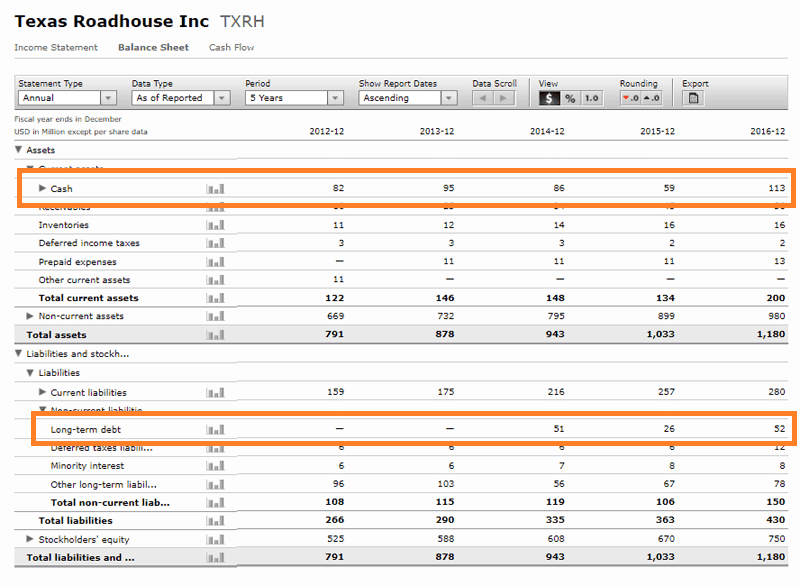Click the 2014-12 column header

pos(547,131)
